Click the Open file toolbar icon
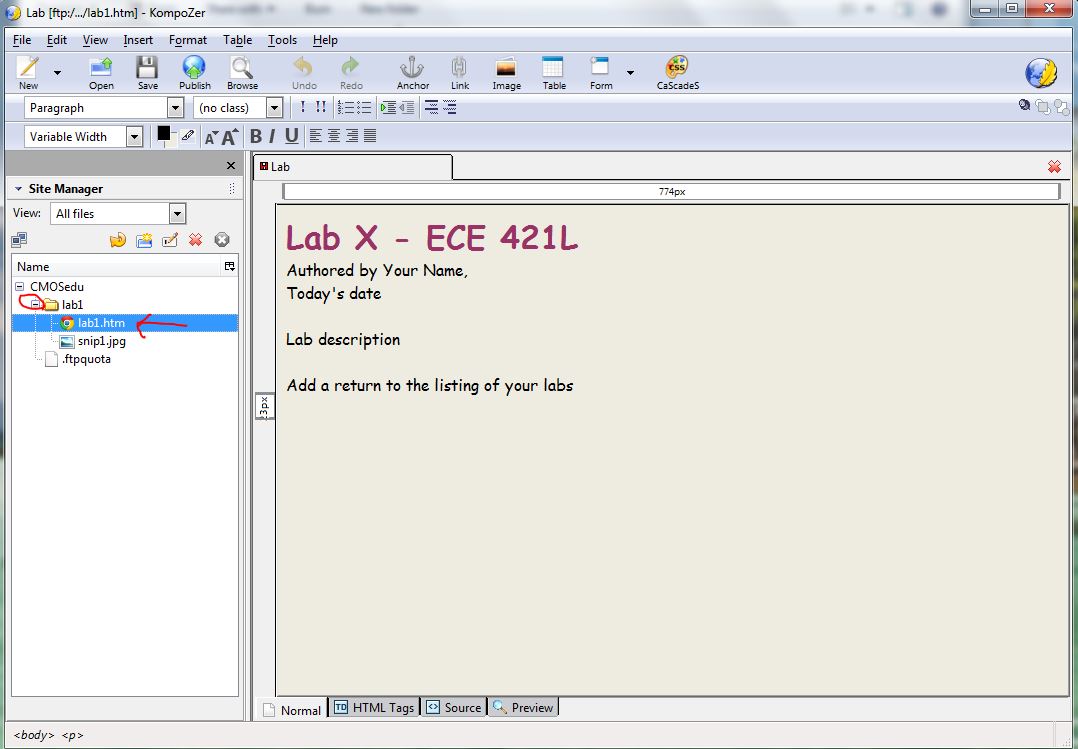 click(101, 73)
